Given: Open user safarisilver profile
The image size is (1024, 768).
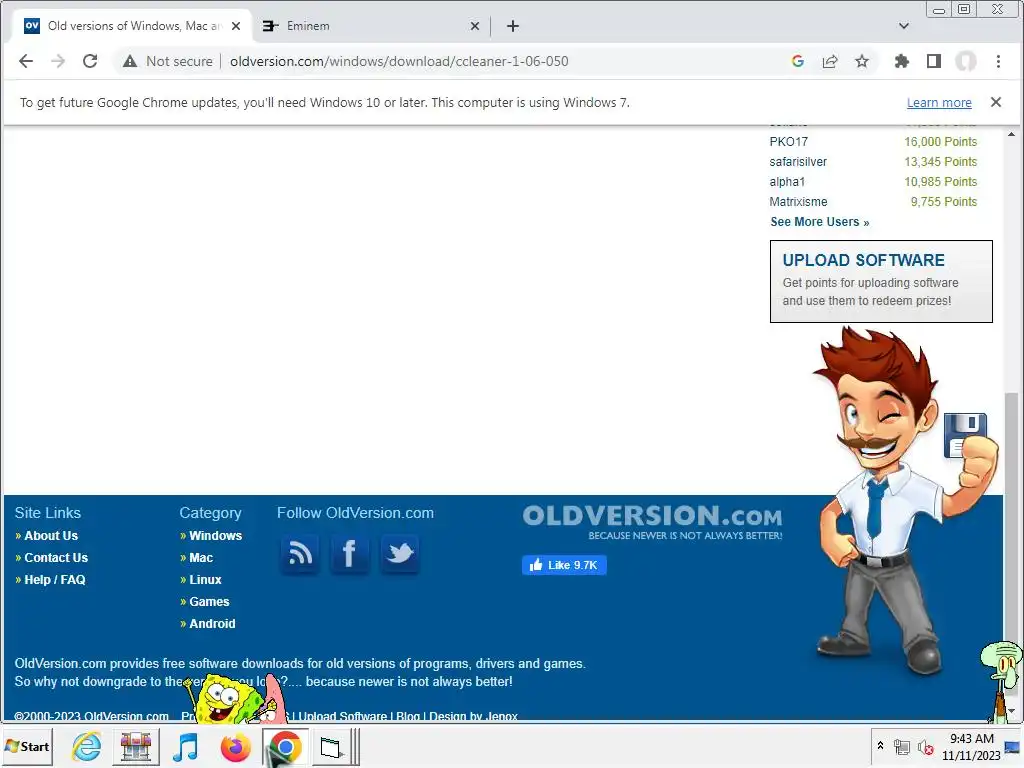Looking at the screenshot, I should tap(797, 161).
